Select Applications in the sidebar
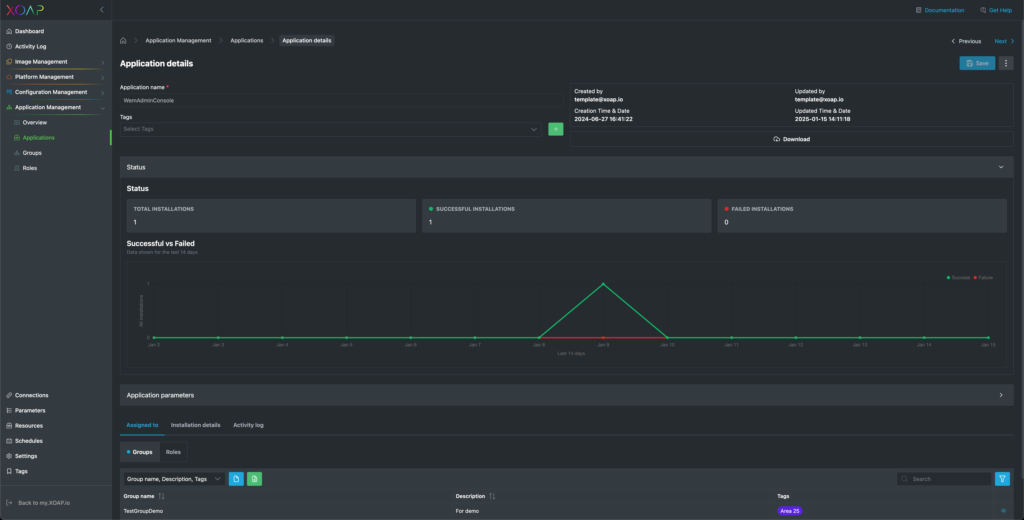 pos(39,138)
